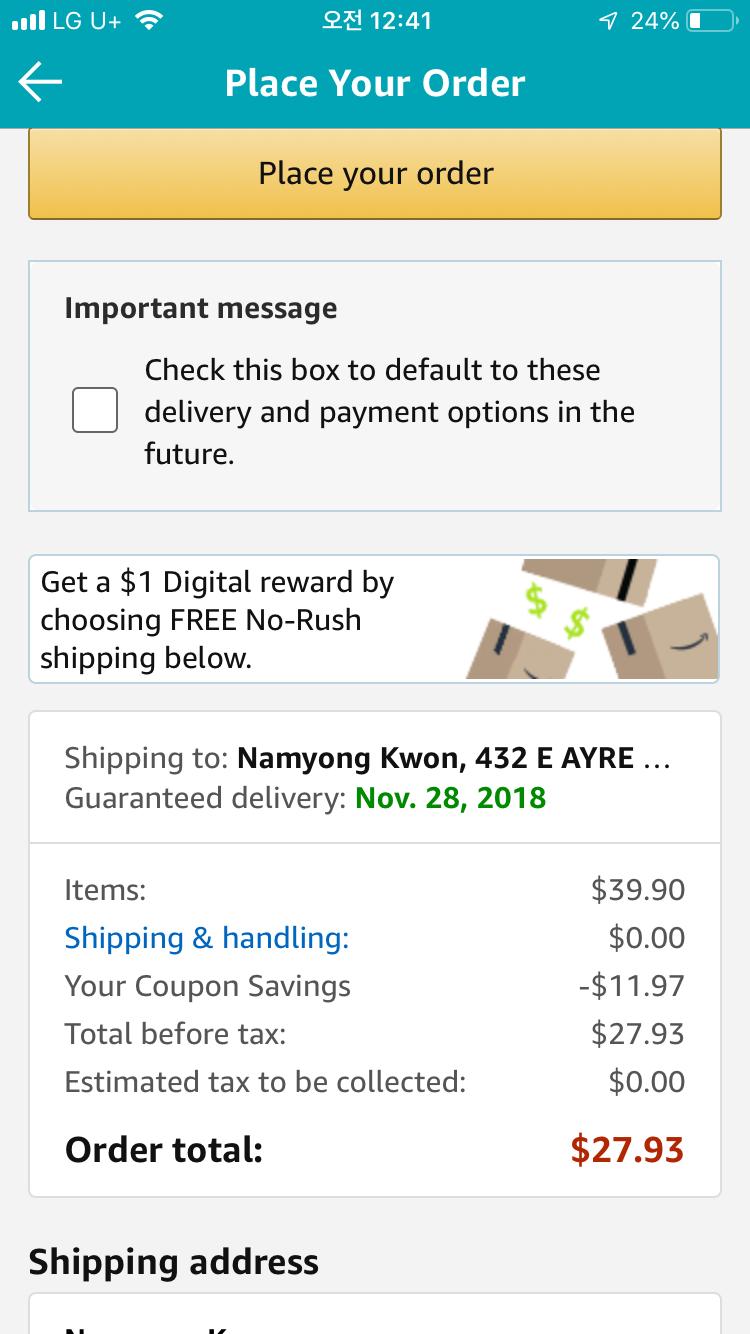Tap the $1 Digital reward banner text

click(218, 620)
